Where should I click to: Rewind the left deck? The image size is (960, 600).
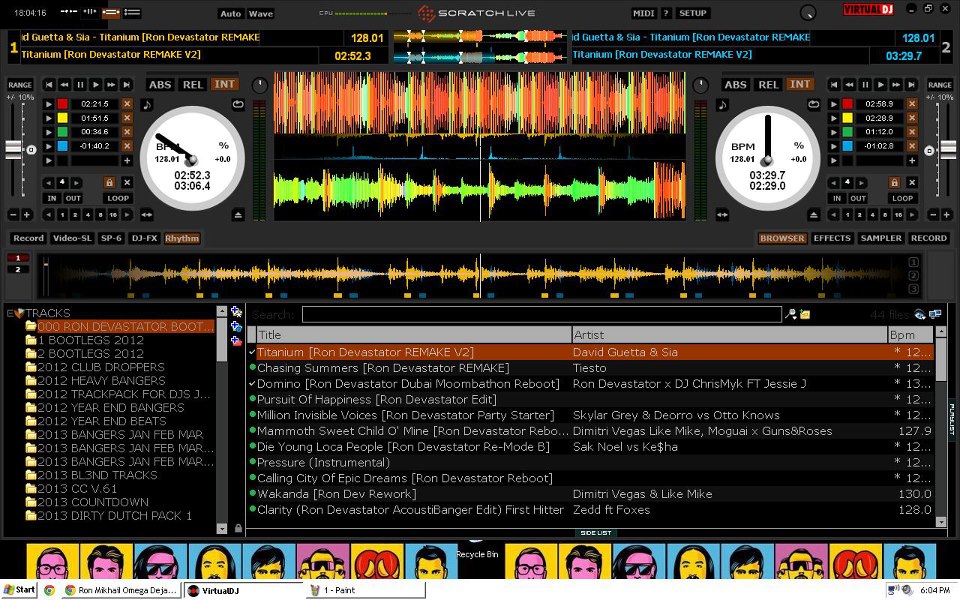pyautogui.click(x=64, y=84)
